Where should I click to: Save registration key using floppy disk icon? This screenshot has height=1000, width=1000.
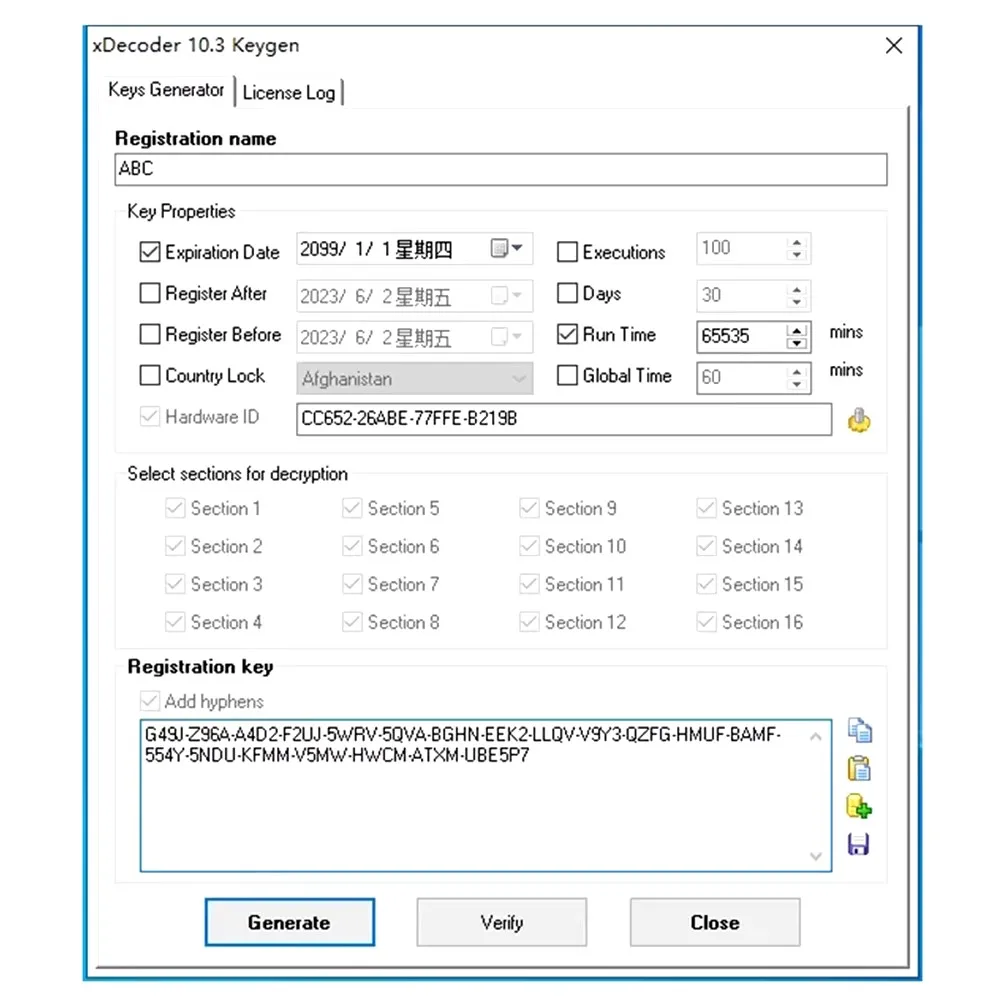858,845
